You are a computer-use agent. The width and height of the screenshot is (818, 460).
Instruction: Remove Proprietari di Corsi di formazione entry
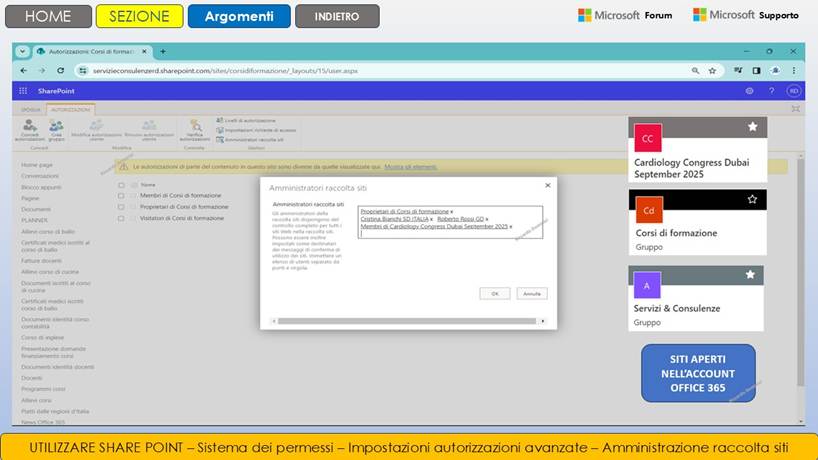pos(451,212)
